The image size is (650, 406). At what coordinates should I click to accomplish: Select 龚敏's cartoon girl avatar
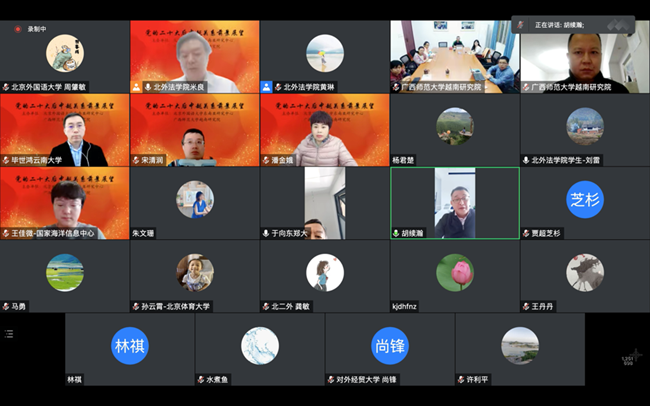325,273
